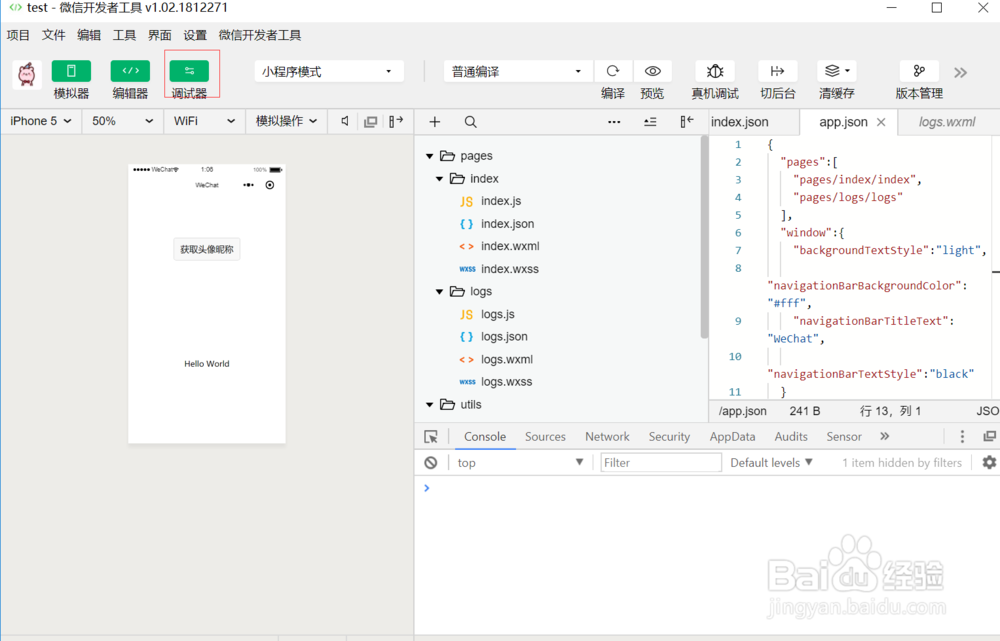Open the 设置 menu
Screen dimensions: 1000x641
click(x=195, y=35)
